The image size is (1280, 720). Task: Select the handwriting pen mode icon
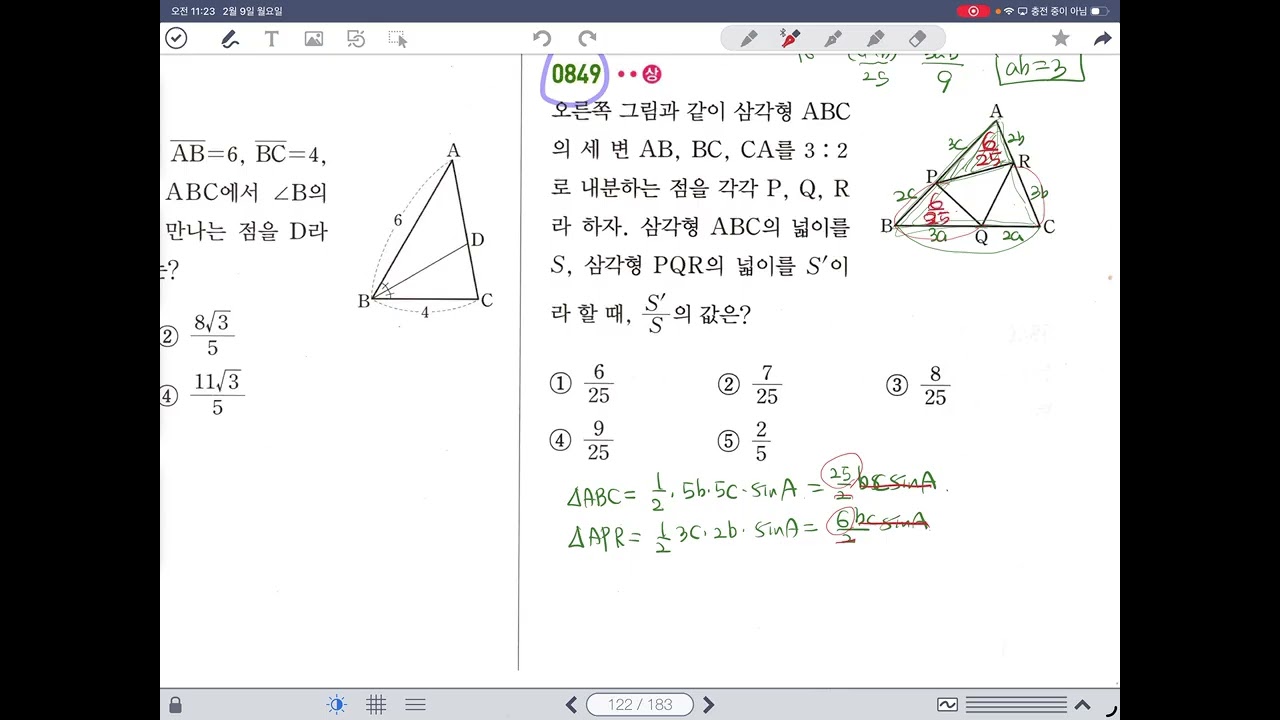point(229,39)
